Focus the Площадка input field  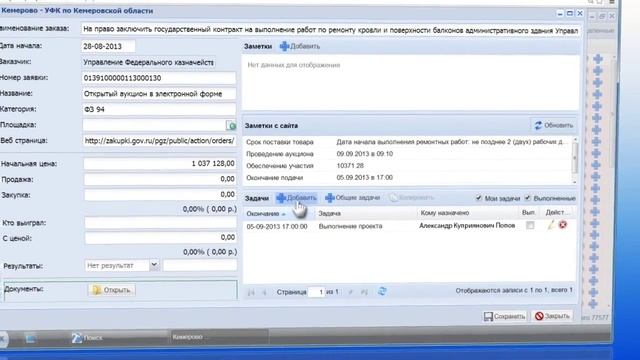[154, 125]
